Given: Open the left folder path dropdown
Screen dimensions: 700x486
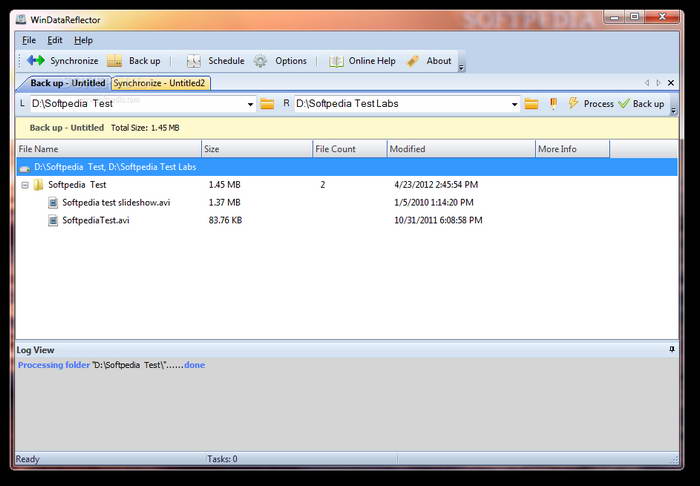Looking at the screenshot, I should coord(250,104).
